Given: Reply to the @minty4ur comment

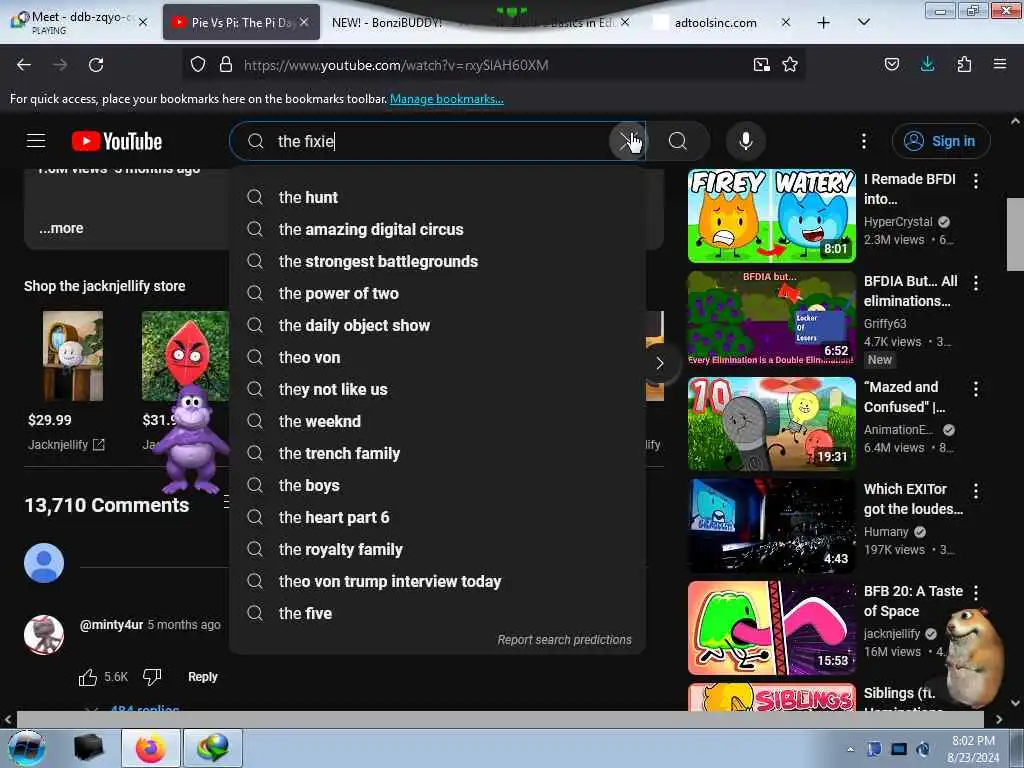Looking at the screenshot, I should click(202, 677).
